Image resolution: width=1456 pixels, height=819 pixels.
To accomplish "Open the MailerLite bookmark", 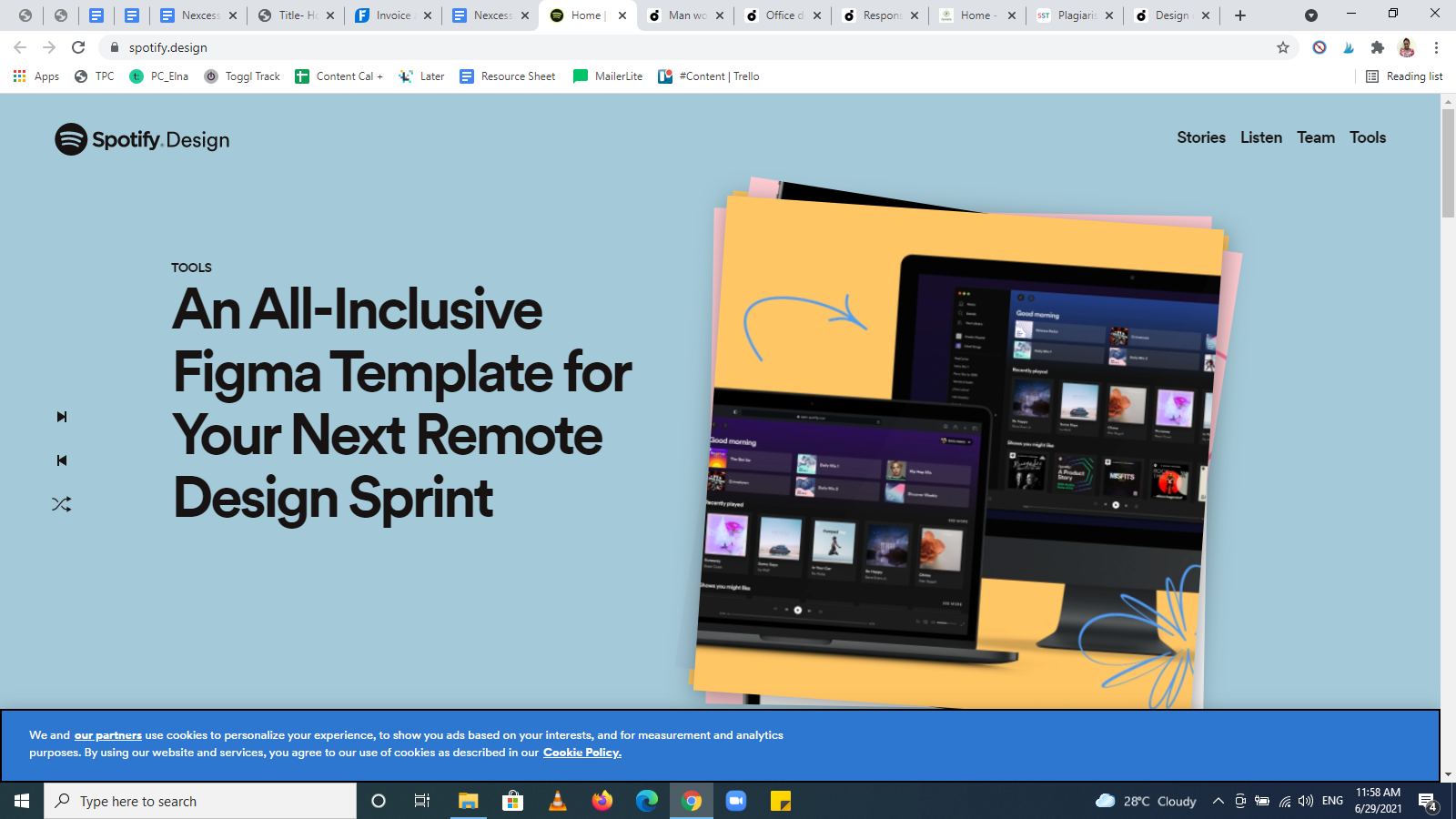I will (608, 76).
